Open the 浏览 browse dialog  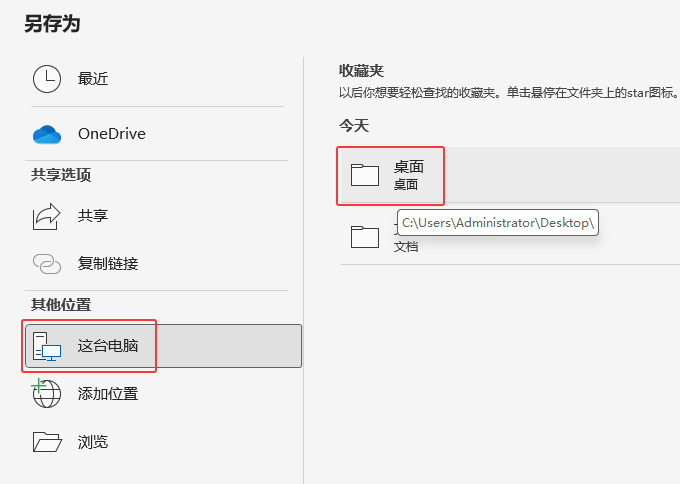[93, 441]
